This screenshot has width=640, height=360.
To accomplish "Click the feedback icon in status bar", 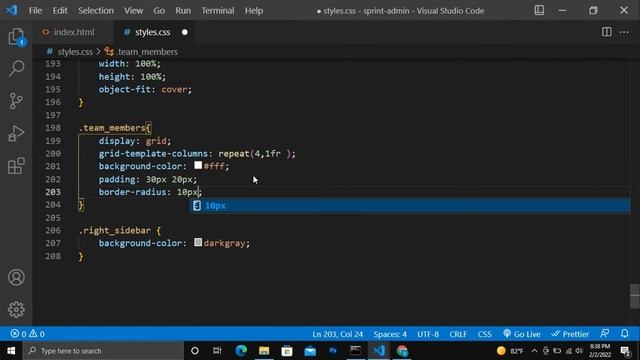I will click(x=605, y=333).
